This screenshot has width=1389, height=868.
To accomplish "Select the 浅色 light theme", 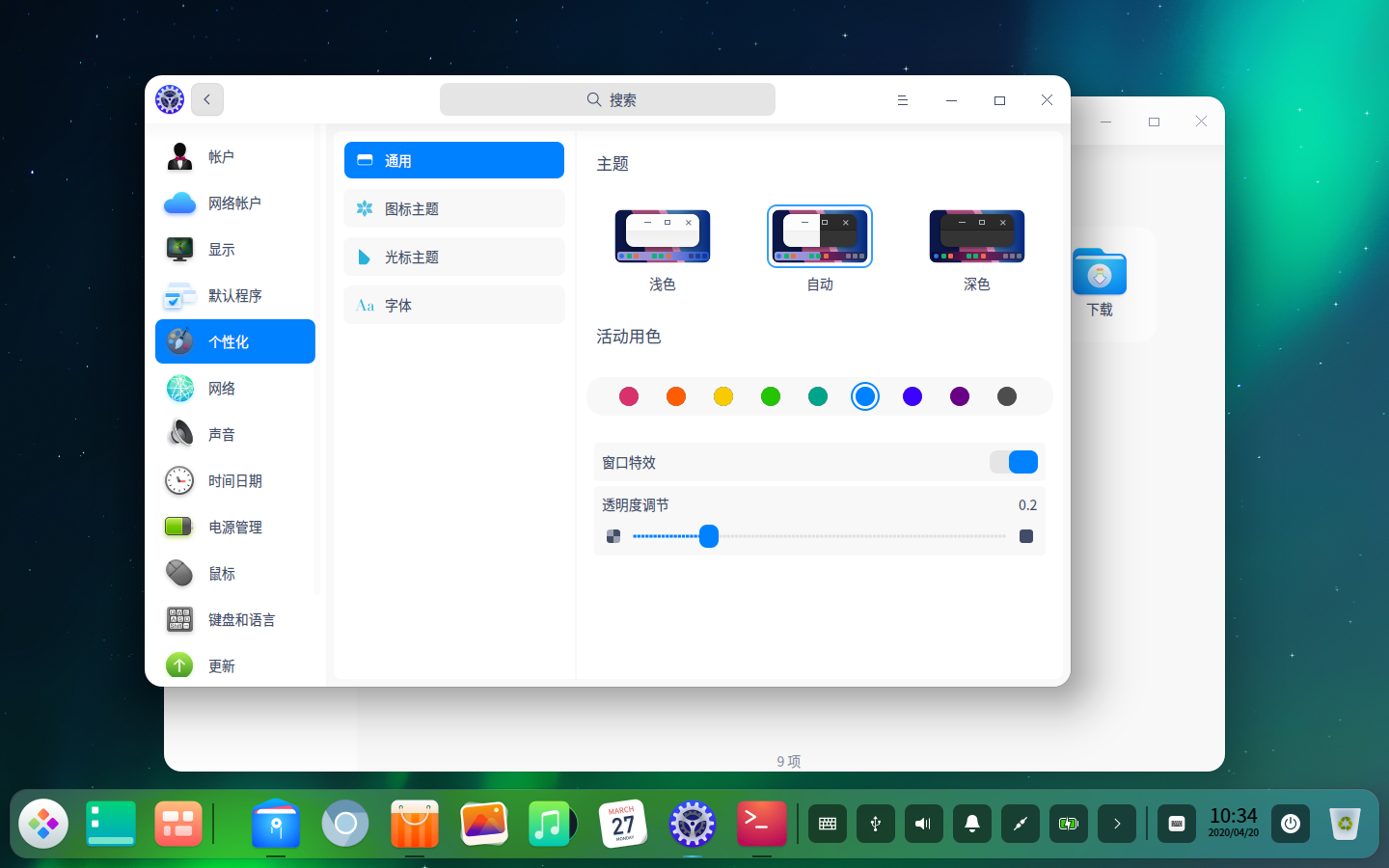I will (663, 236).
